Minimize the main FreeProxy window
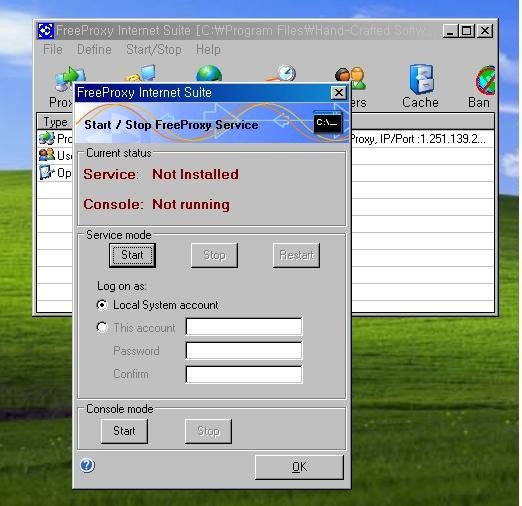Image resolution: width=522 pixels, height=506 pixels. (x=450, y=31)
